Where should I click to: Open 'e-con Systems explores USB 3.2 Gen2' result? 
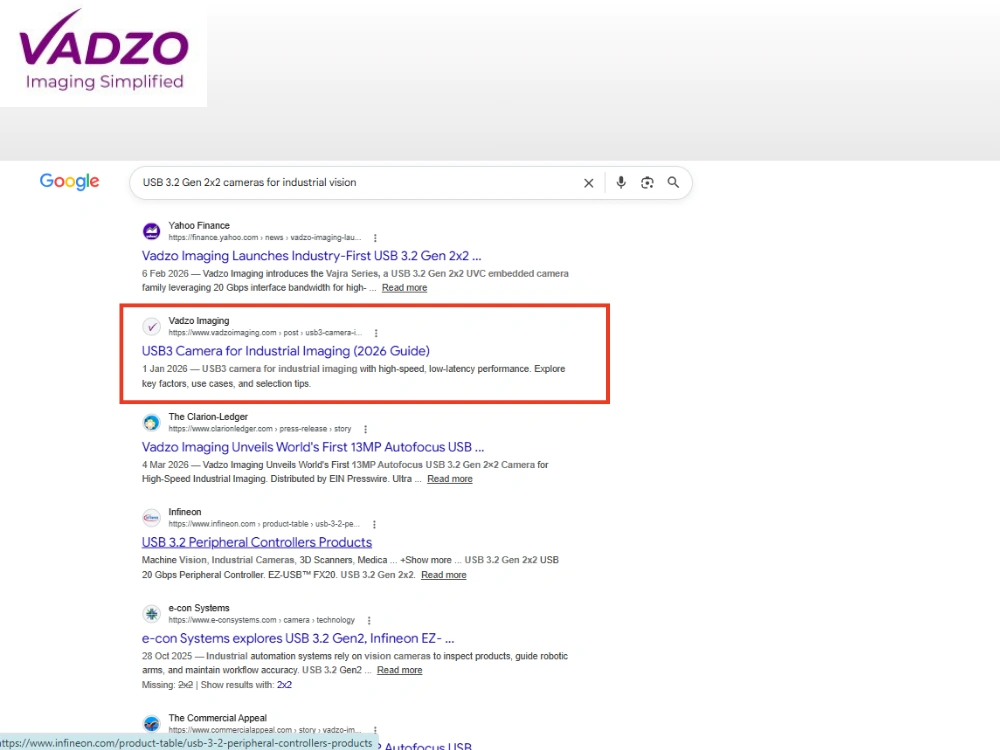[x=298, y=638]
